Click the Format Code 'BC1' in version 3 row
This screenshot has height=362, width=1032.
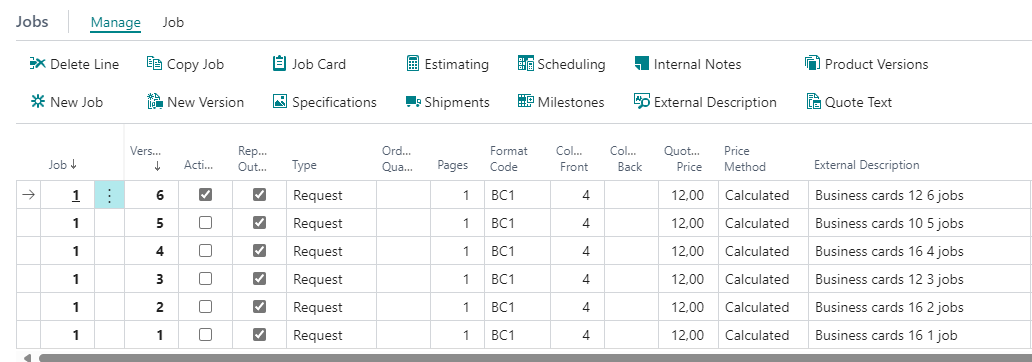[517, 279]
